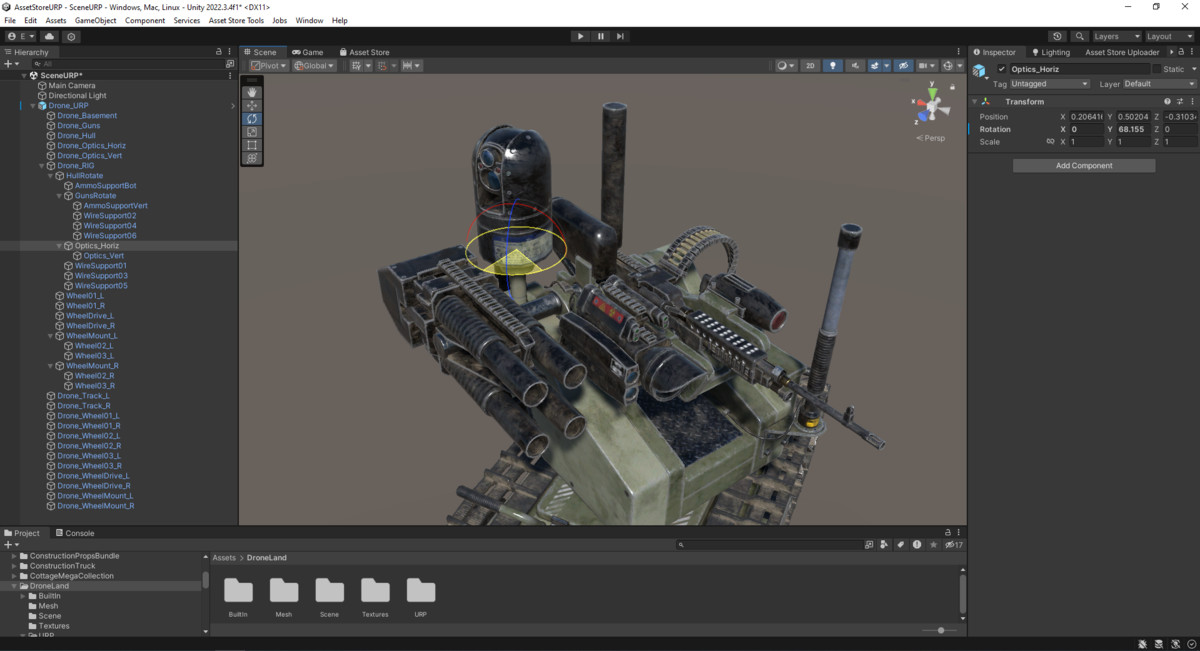
Task: Mute scene audio in the toolbar
Action: click(856, 65)
